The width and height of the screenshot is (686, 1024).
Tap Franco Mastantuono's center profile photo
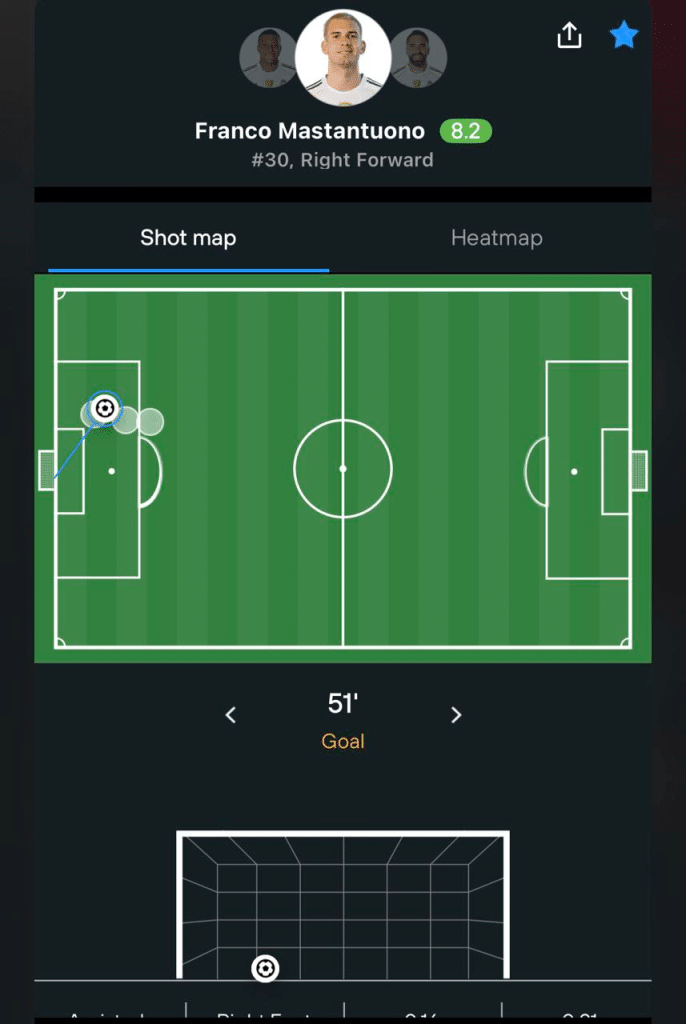coord(343,57)
